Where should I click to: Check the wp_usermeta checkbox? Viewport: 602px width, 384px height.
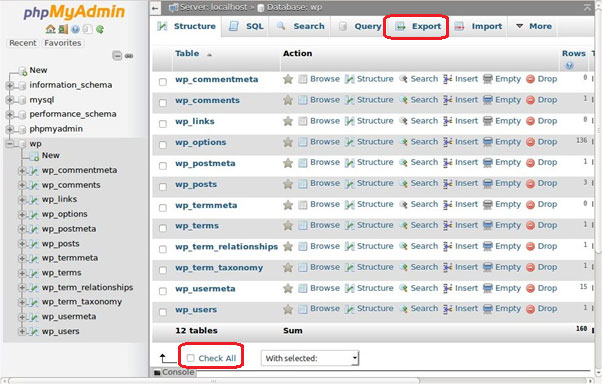163,291
